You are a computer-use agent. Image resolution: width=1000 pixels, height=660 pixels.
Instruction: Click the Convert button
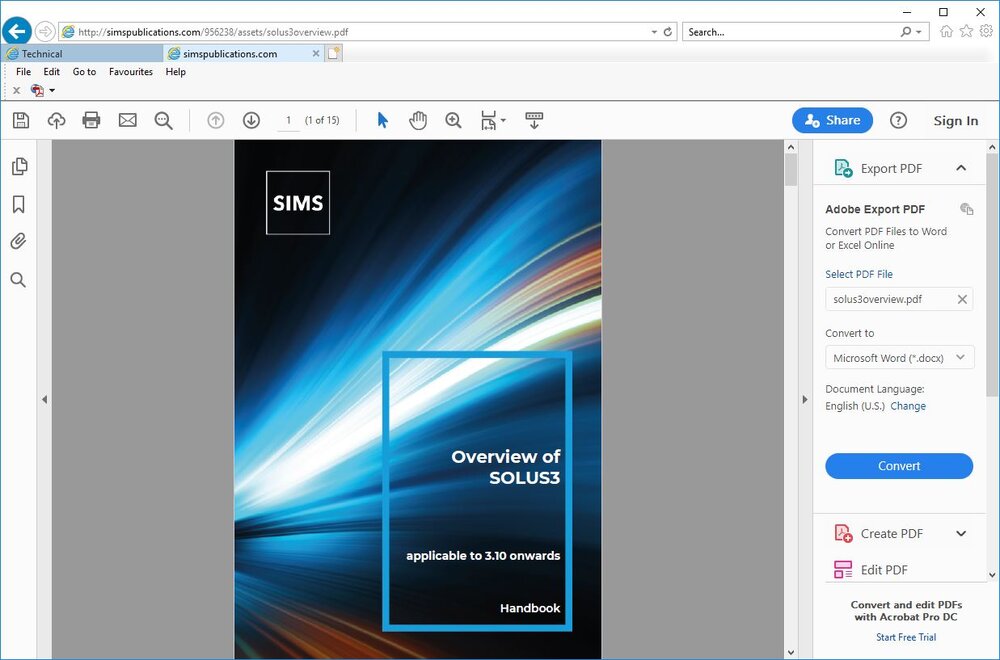[899, 466]
